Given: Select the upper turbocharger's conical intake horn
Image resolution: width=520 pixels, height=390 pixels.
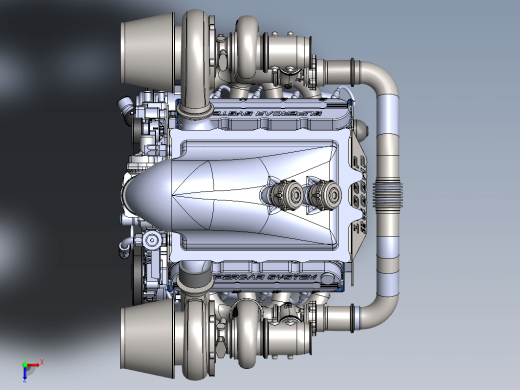Looking at the screenshot, I should 148,53.
